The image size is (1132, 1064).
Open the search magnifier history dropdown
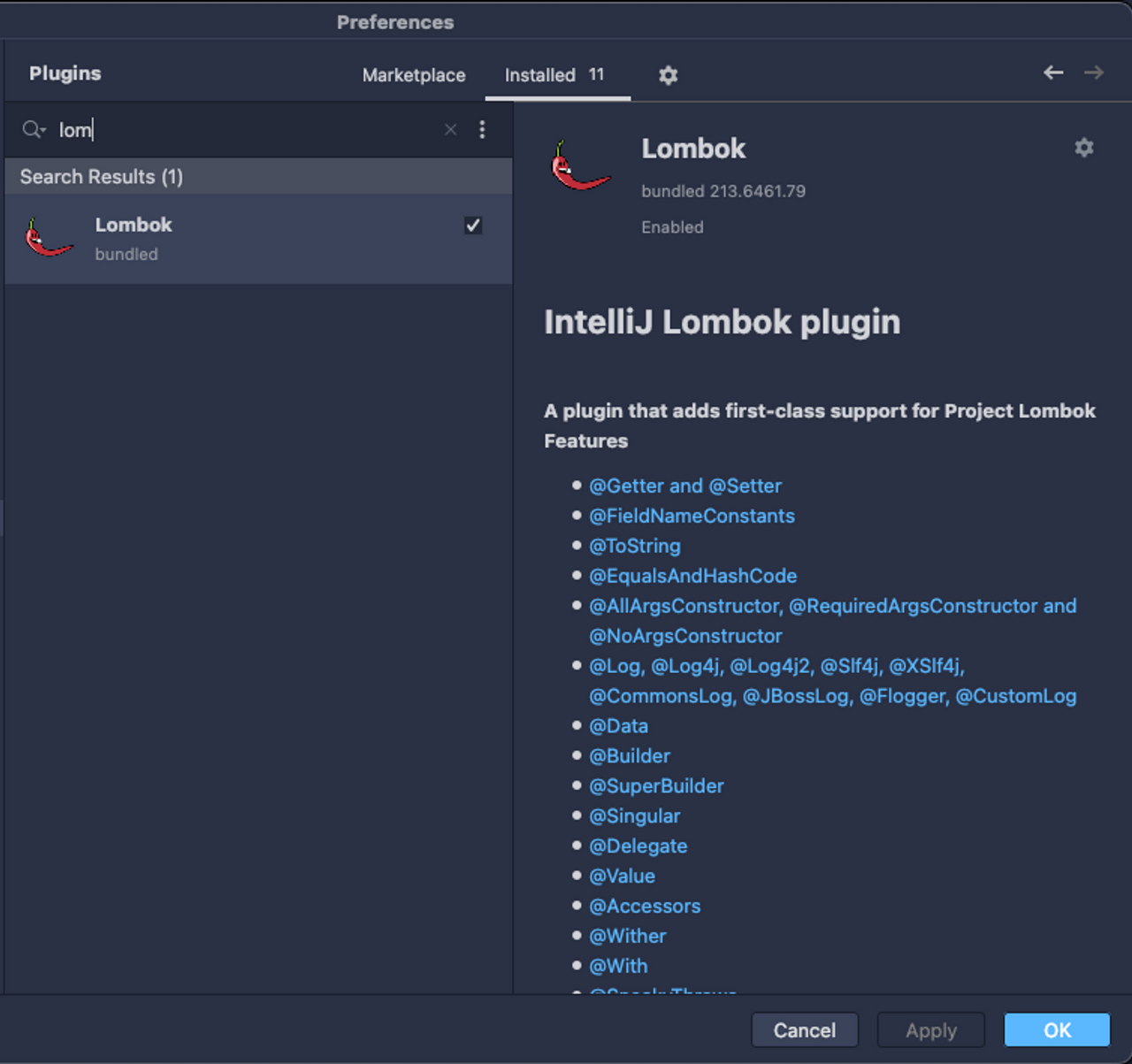pos(34,130)
